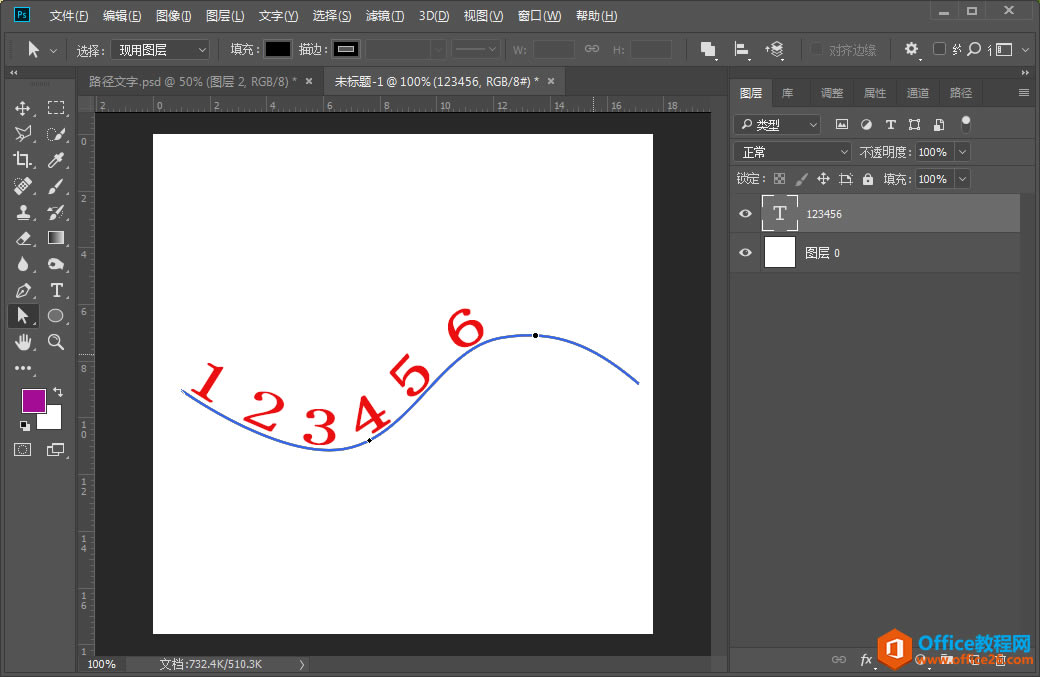Switch to 路径文字.psd document tab
This screenshot has width=1040, height=677.
coord(192,82)
